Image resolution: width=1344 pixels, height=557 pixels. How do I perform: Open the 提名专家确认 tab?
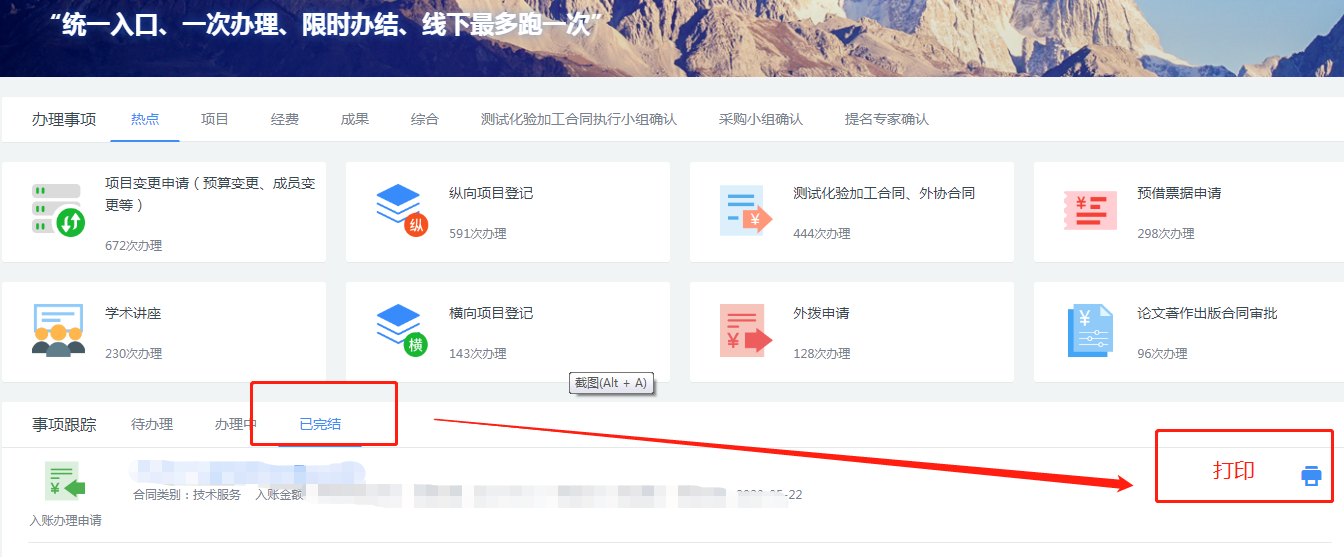887,119
